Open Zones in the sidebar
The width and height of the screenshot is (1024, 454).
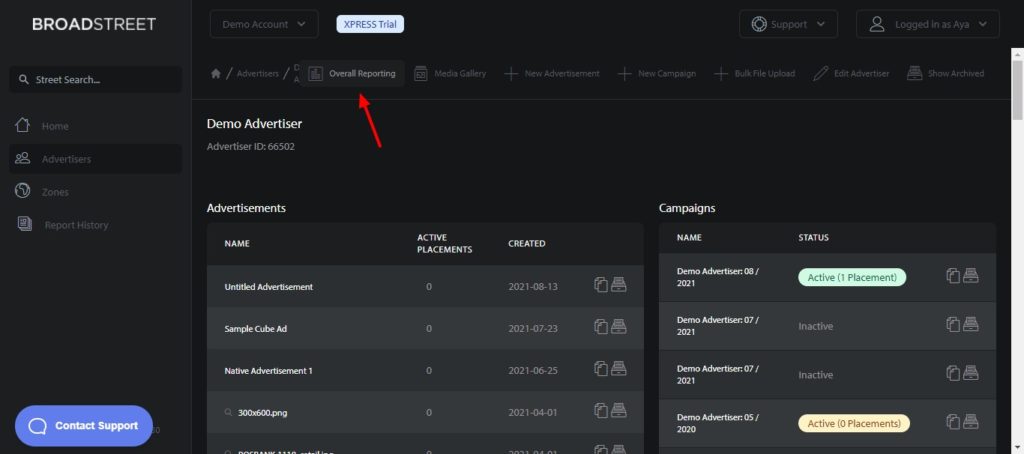coord(95,192)
